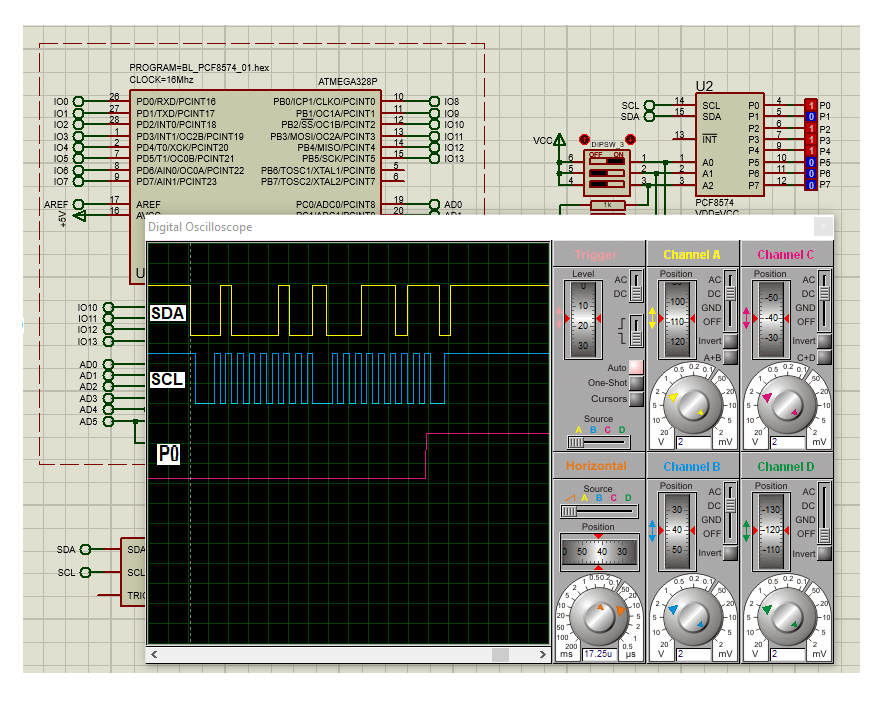This screenshot has width=880, height=726.
Task: Click the Horizontal Position dial
Action: pyautogui.click(x=599, y=552)
